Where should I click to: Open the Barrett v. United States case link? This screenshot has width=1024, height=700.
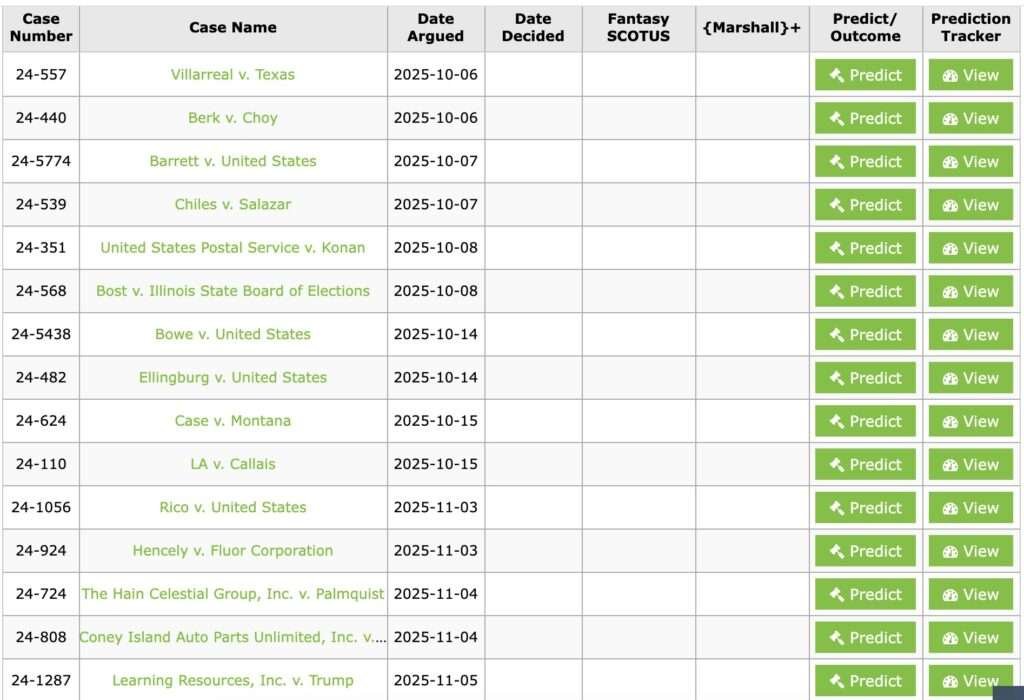point(233,161)
